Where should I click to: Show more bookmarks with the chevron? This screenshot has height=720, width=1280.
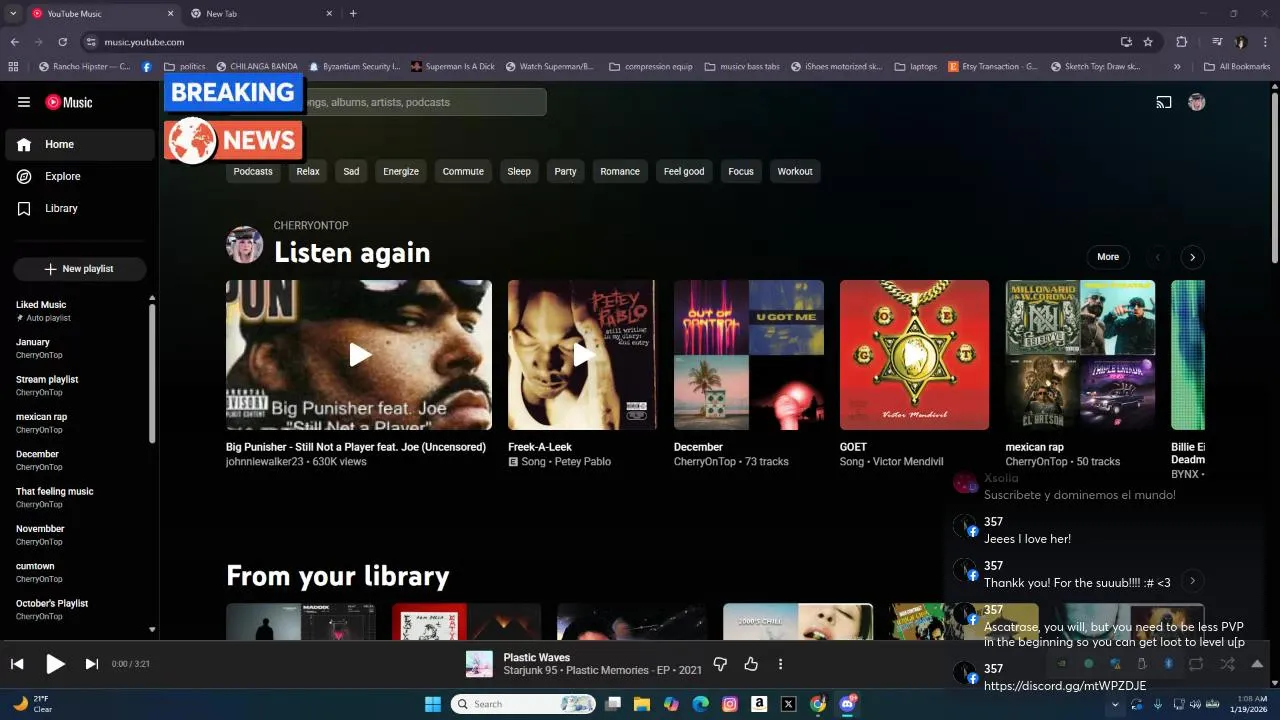(1177, 67)
